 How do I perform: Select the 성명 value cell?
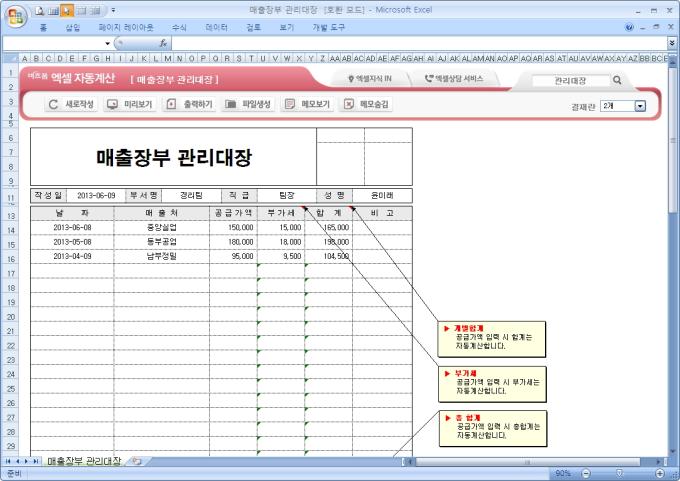tap(382, 196)
